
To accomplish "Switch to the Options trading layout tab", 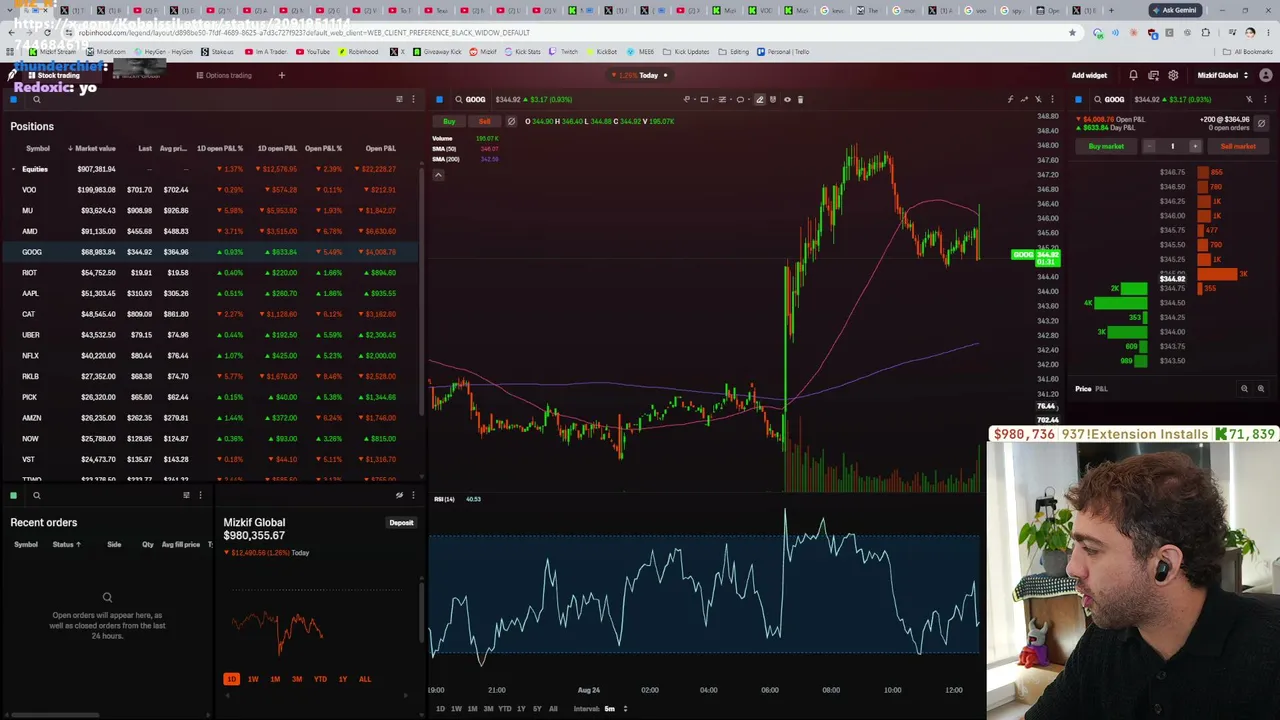I will pyautogui.click(x=224, y=75).
